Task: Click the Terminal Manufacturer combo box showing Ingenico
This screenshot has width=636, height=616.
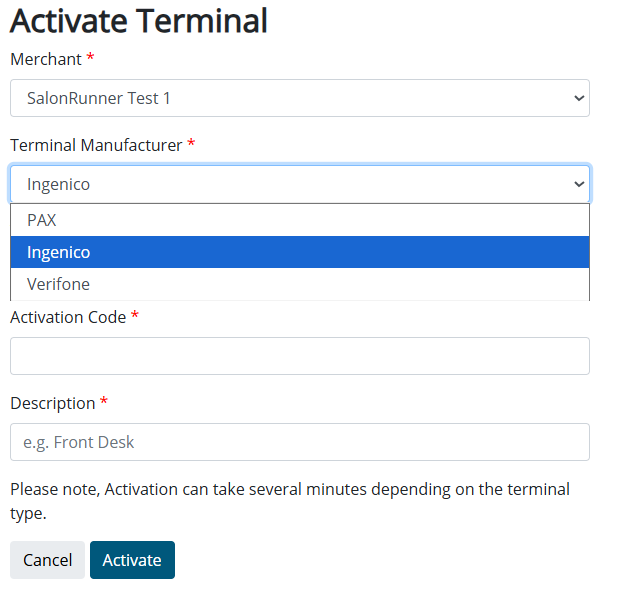Action: click(290, 184)
